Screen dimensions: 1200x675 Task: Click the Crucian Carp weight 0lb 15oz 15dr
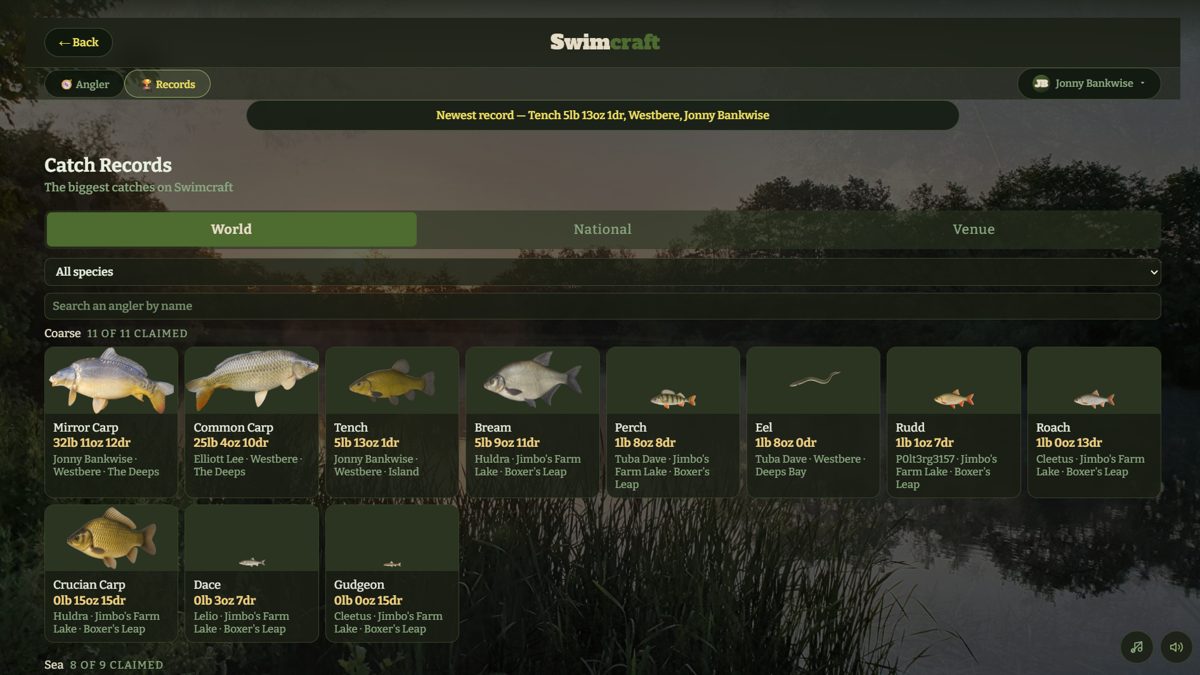coord(89,601)
